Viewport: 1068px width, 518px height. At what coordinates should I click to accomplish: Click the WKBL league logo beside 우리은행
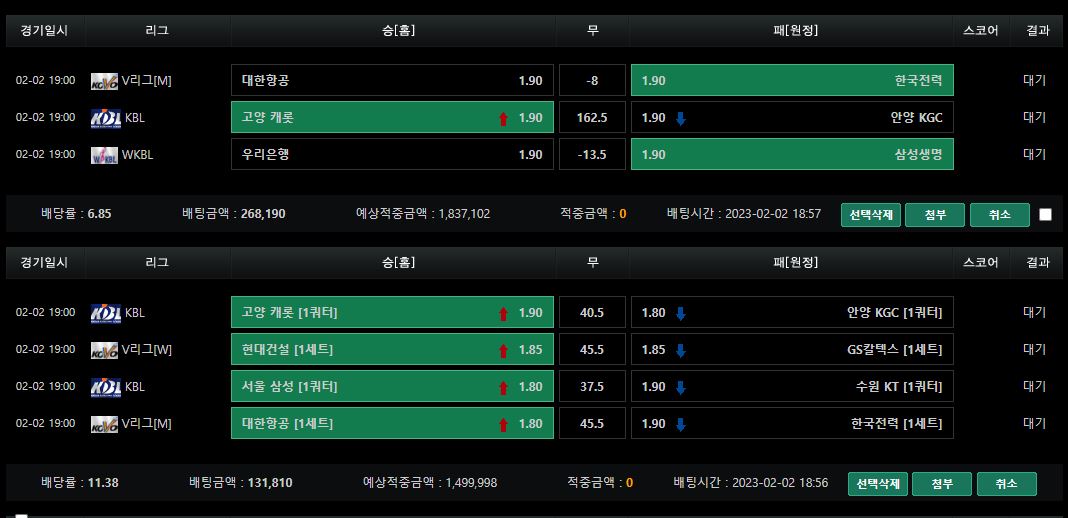tap(105, 155)
